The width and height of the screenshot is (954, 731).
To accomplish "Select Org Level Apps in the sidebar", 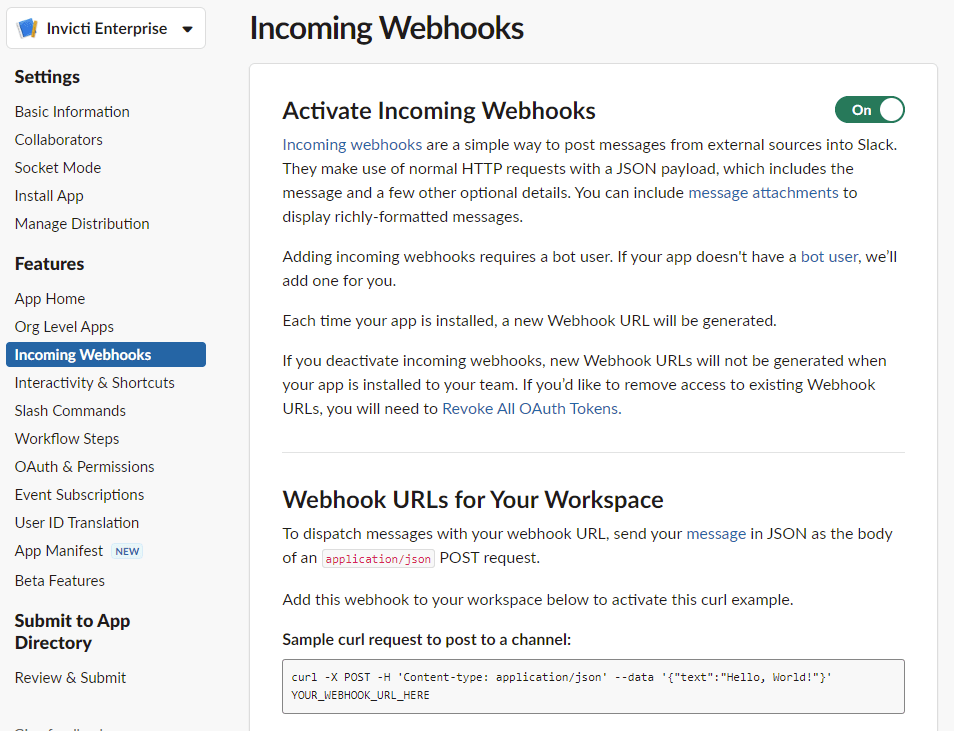I will coord(64,327).
